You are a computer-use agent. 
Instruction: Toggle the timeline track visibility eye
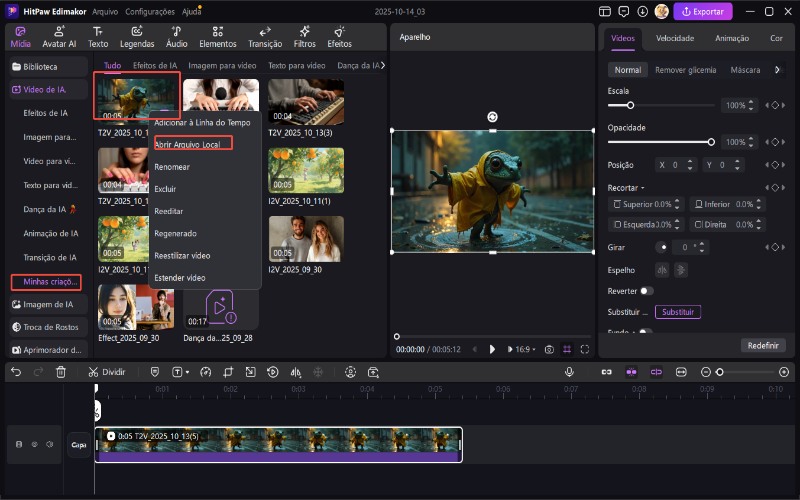coord(33,444)
